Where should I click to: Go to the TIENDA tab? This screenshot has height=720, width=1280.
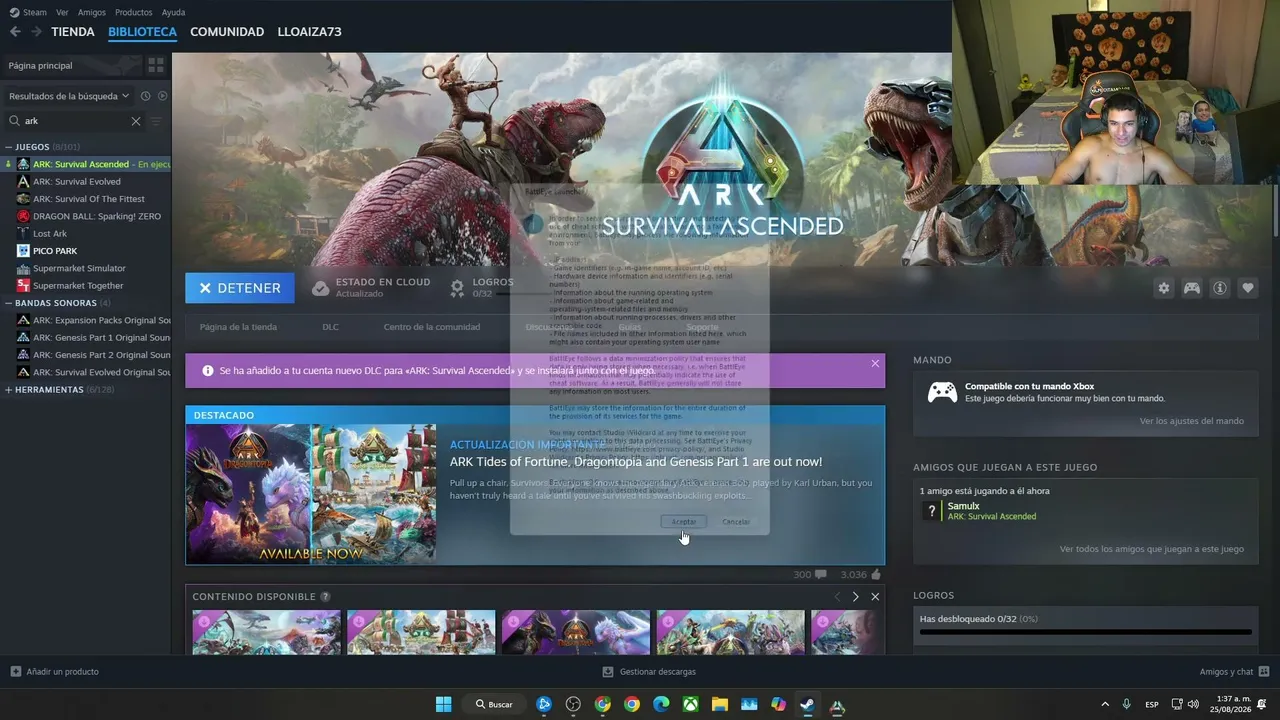pos(73,32)
